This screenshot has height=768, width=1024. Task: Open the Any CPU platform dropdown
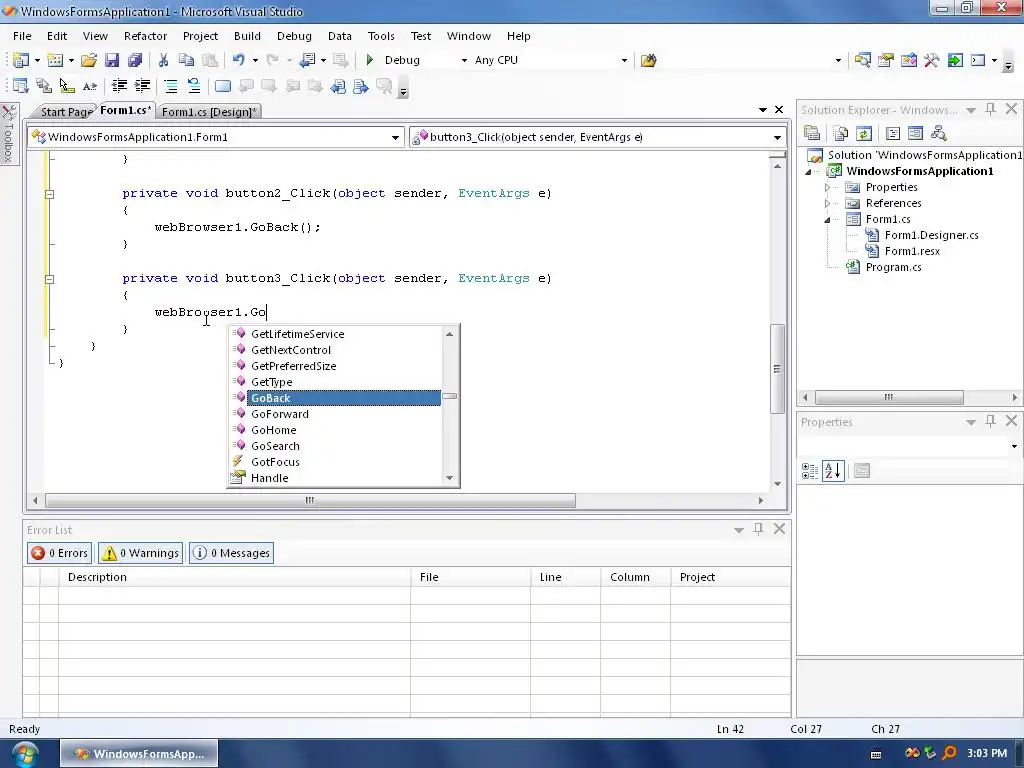point(624,60)
